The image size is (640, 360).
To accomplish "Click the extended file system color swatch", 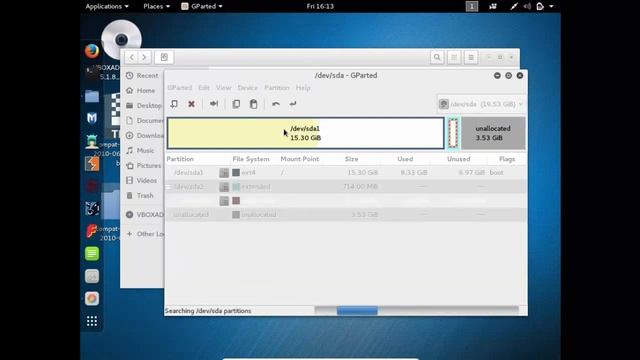I will click(236, 187).
